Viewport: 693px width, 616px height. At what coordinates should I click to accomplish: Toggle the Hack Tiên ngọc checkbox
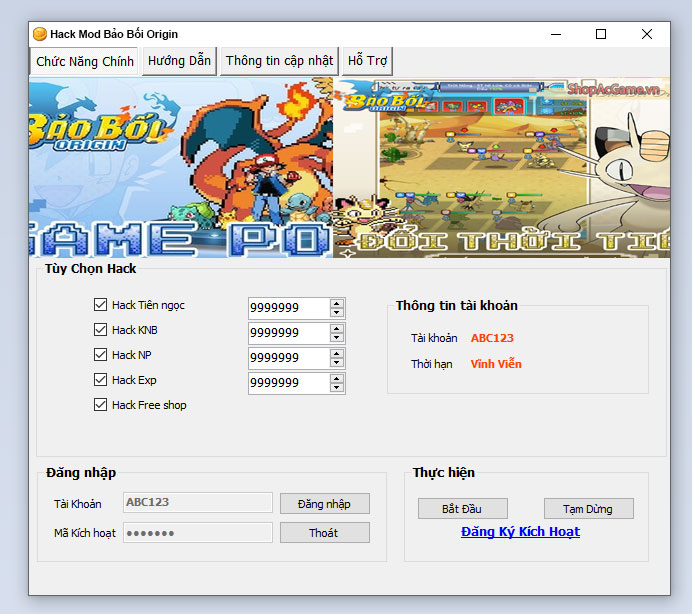100,304
